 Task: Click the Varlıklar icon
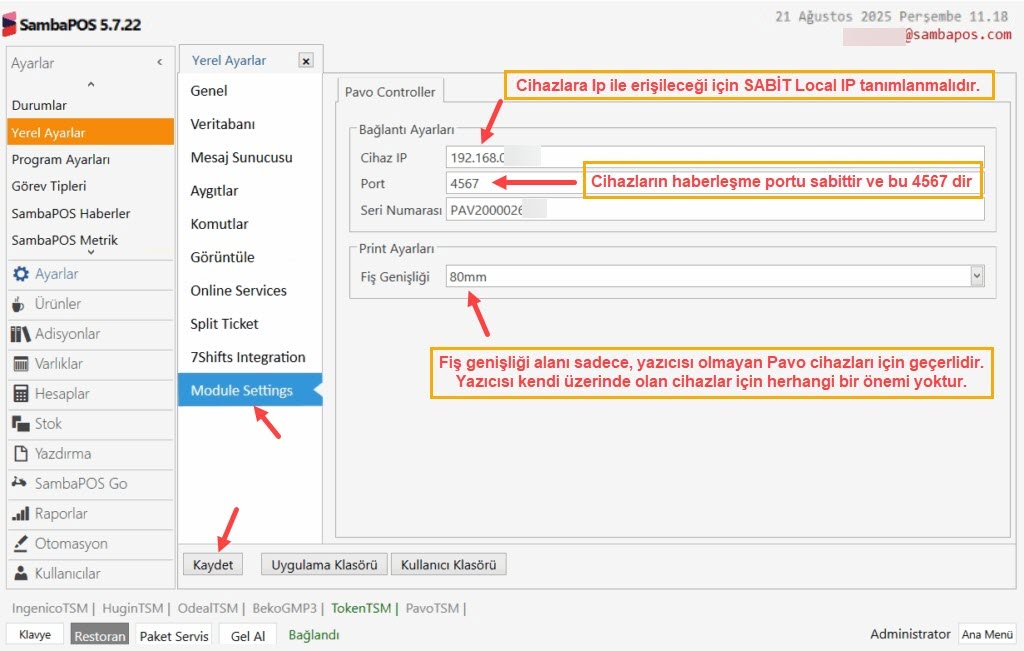[21, 364]
